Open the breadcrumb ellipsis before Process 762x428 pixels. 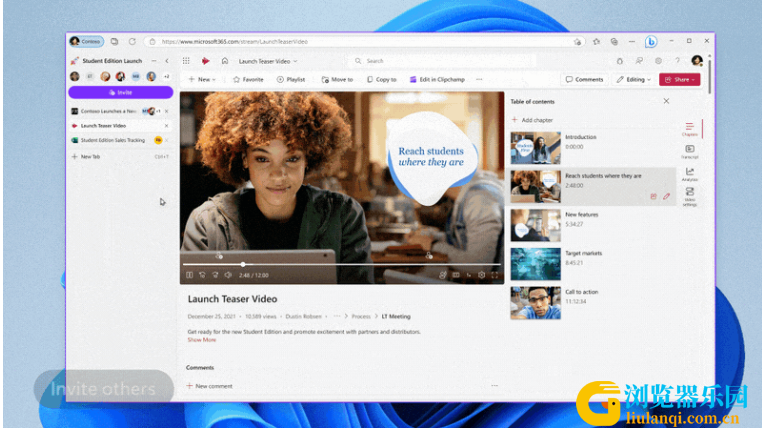click(x=337, y=316)
